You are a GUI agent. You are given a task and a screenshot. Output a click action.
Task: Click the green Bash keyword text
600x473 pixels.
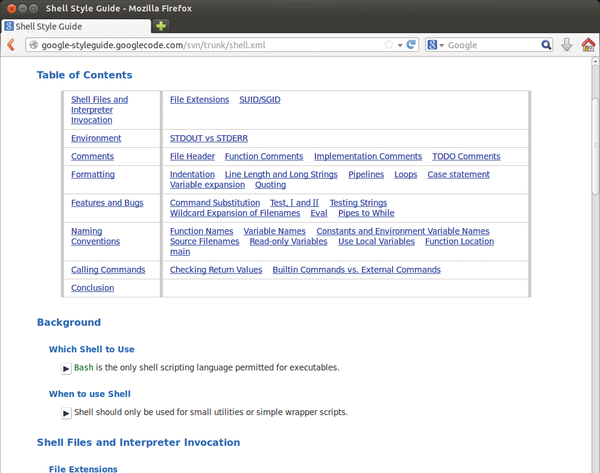(x=83, y=367)
